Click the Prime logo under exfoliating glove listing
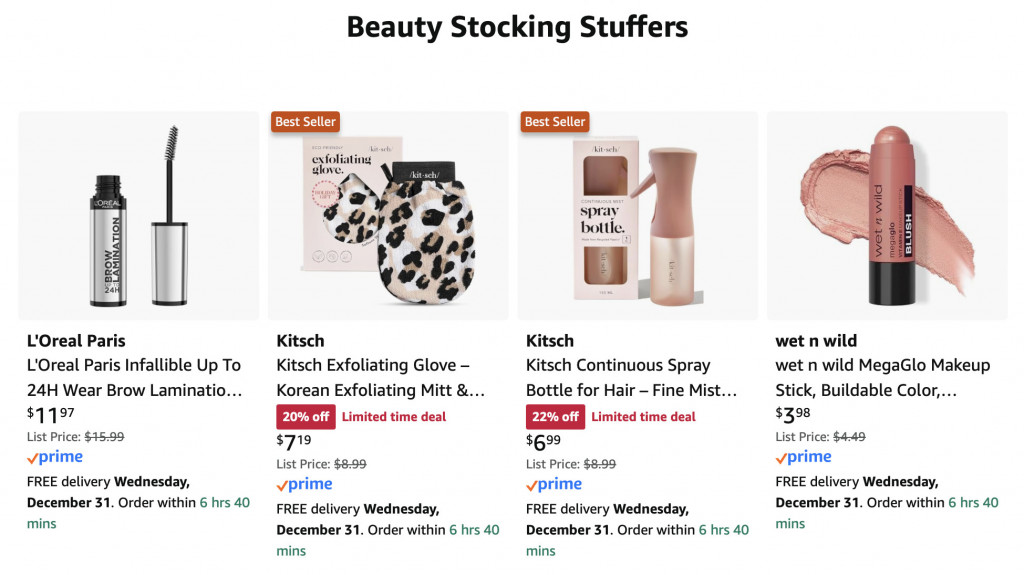The image size is (1024, 575). (304, 484)
